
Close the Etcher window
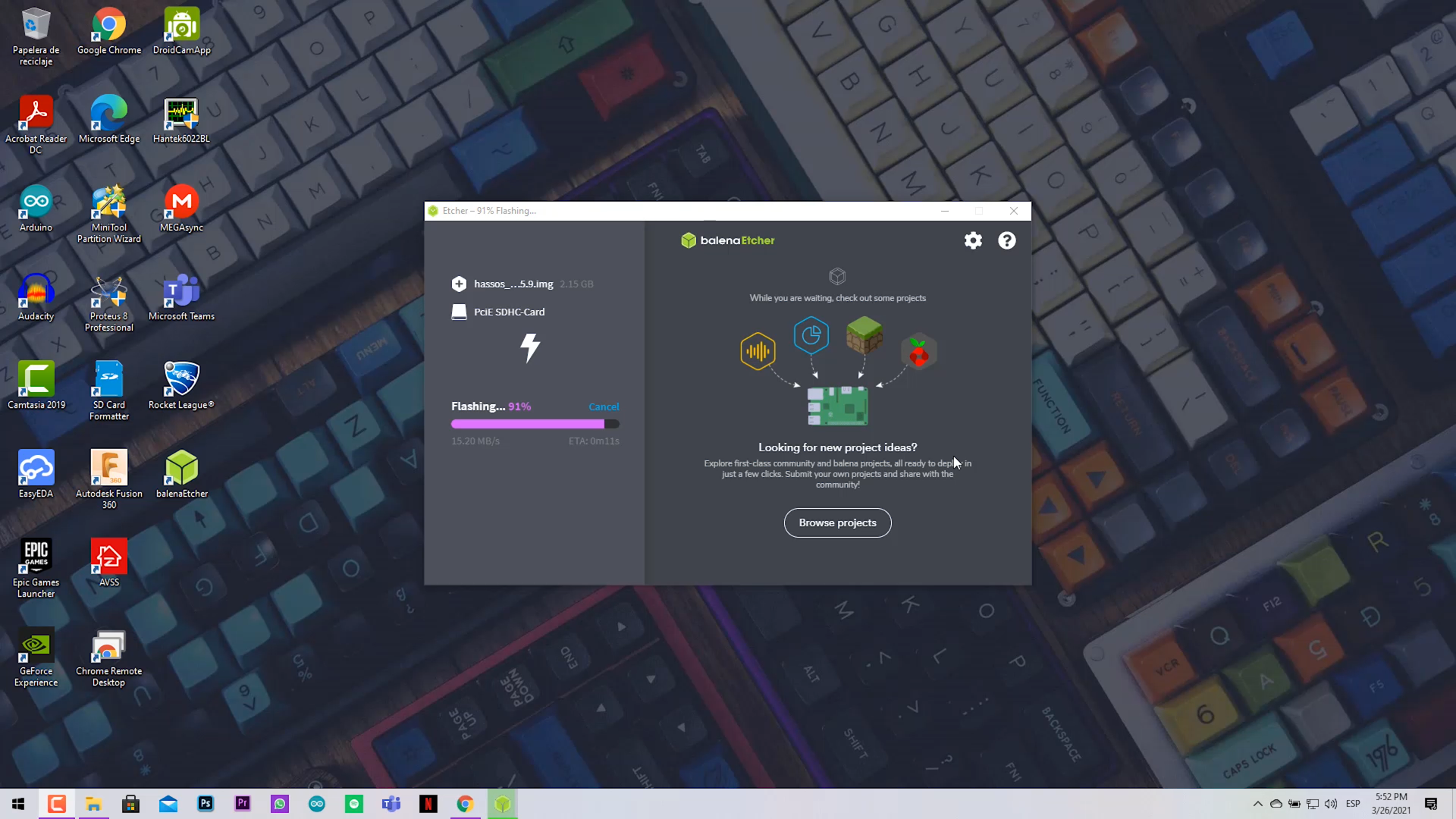pyautogui.click(x=1014, y=211)
